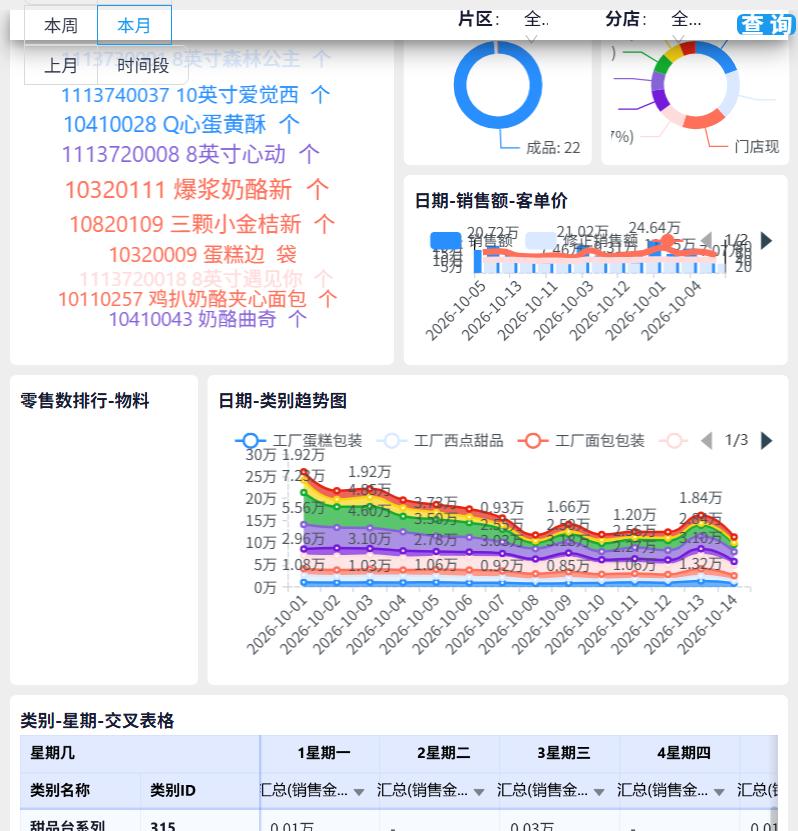Click word cloud item 10320009 蛋糕边
This screenshot has height=831, width=798.
[202, 254]
